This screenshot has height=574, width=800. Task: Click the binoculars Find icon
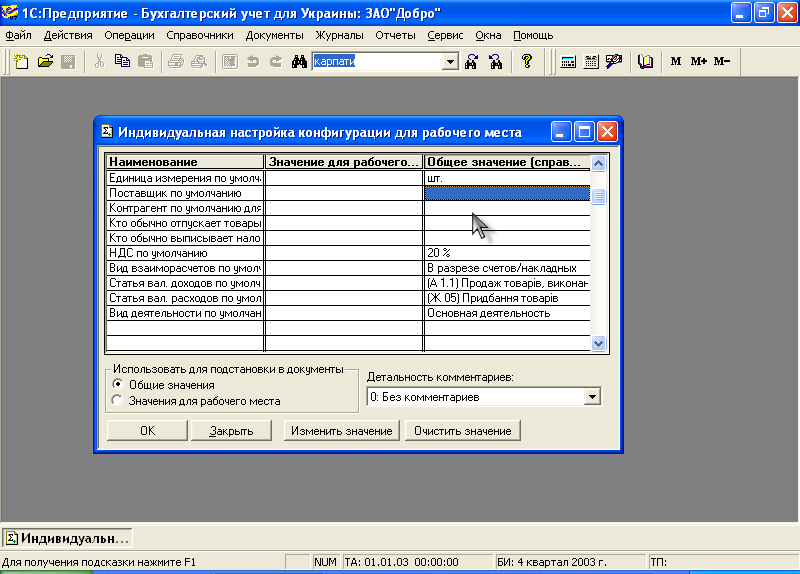point(299,62)
